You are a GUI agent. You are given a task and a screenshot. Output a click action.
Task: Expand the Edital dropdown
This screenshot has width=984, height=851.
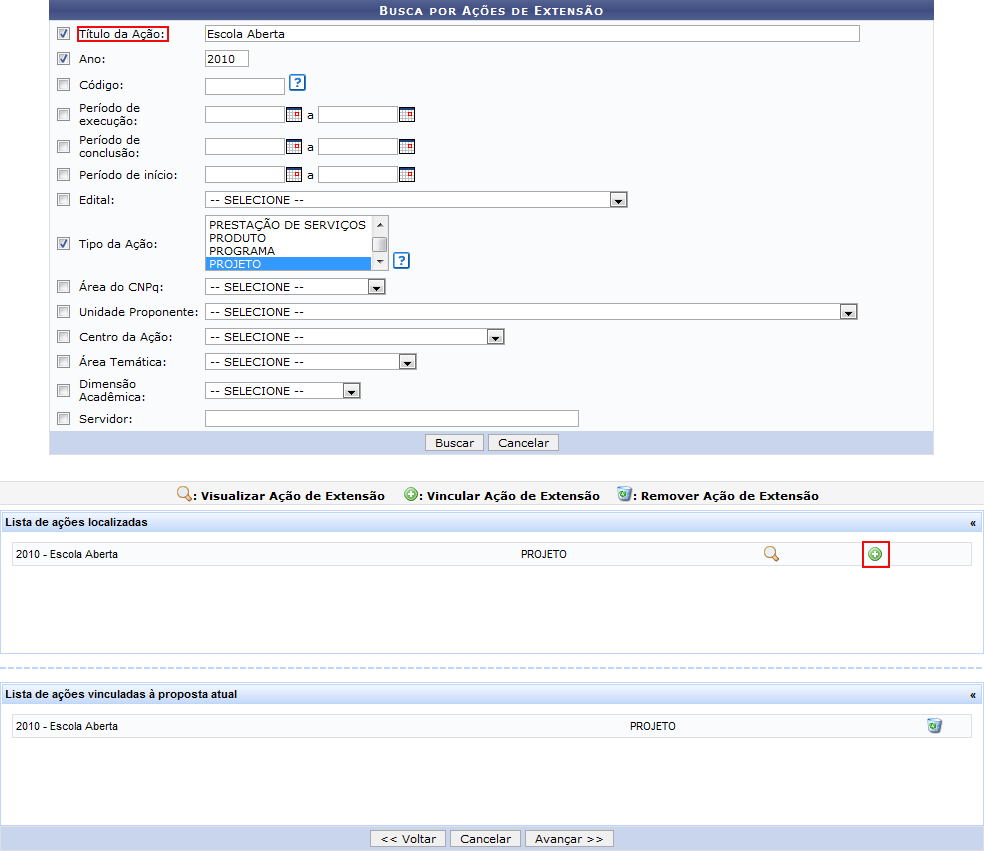click(x=619, y=200)
